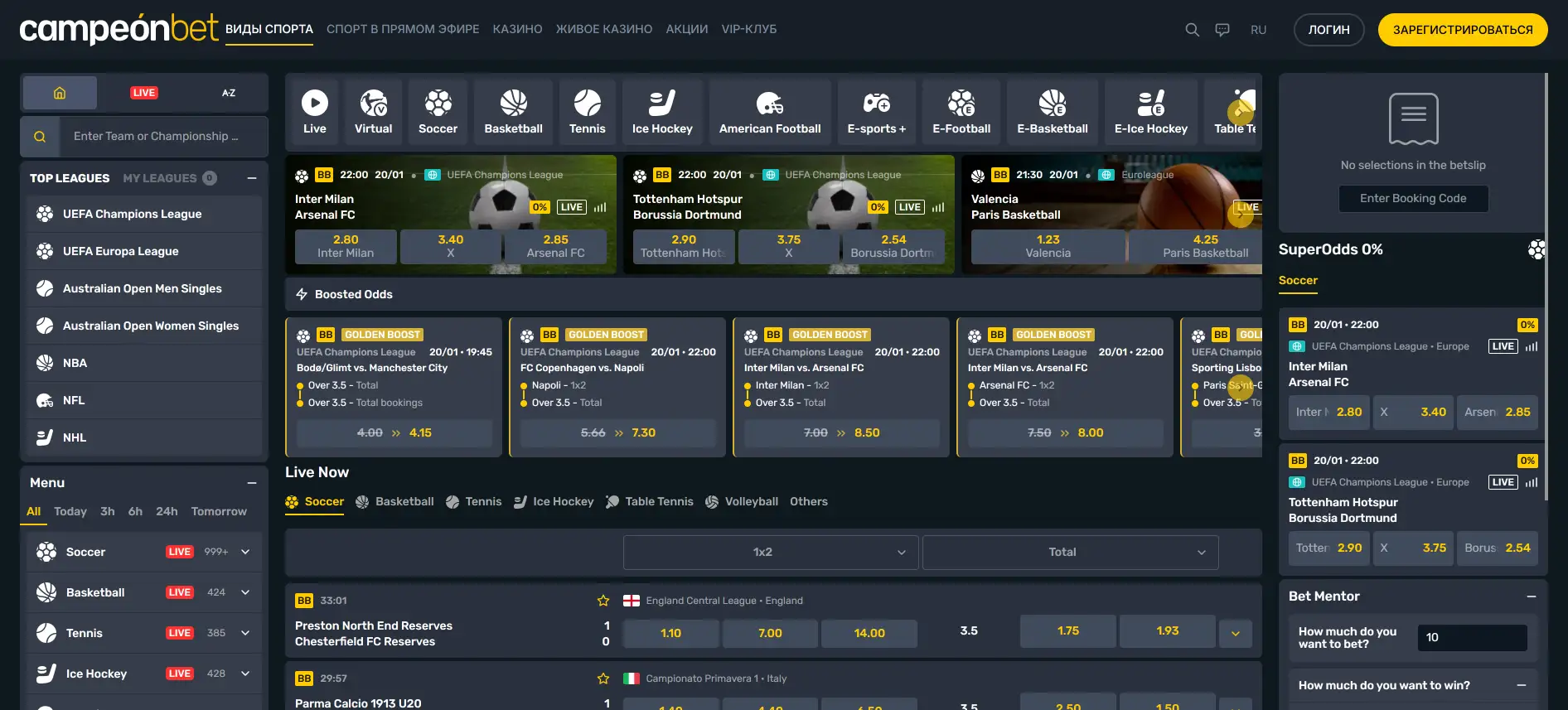Open the Total market dropdown
The height and width of the screenshot is (710, 1568).
coord(1070,553)
